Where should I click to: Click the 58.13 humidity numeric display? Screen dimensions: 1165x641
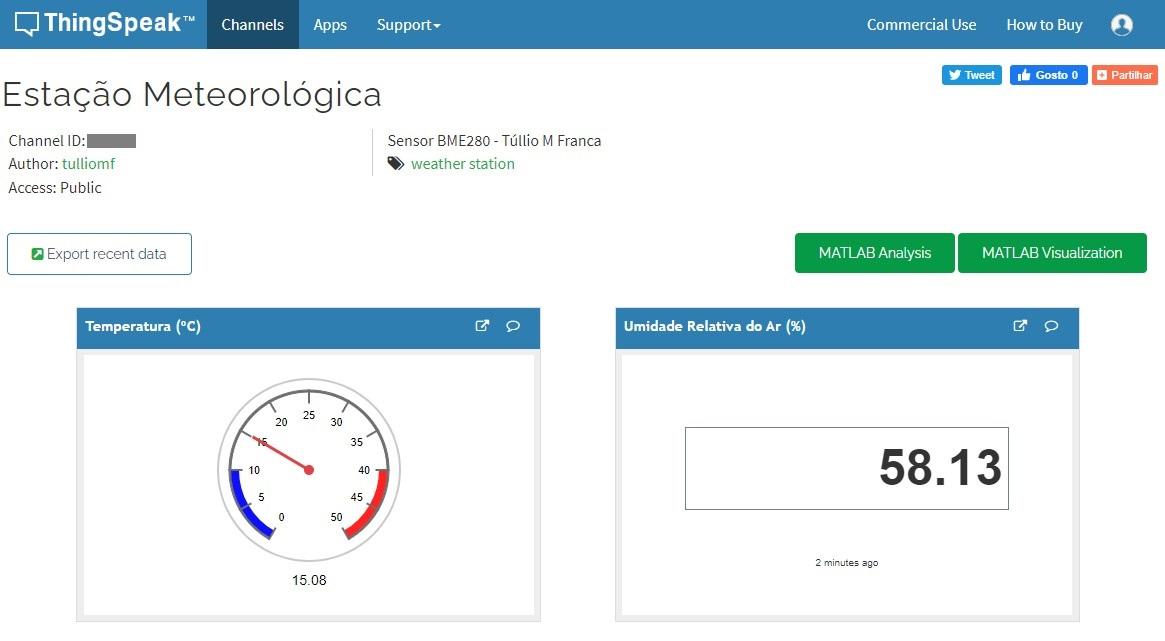pyautogui.click(x=847, y=468)
